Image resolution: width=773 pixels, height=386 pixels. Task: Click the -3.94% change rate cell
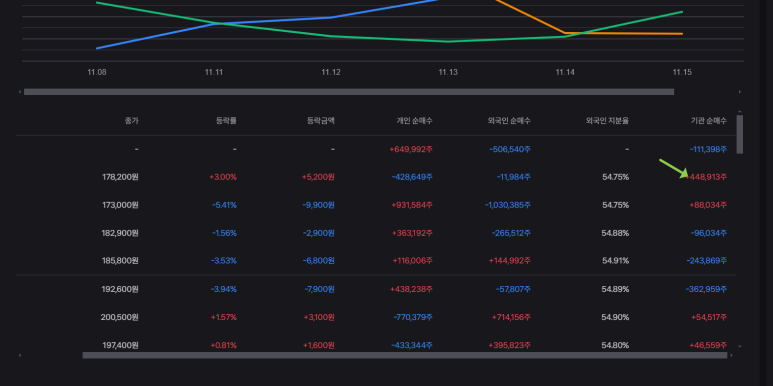224,289
